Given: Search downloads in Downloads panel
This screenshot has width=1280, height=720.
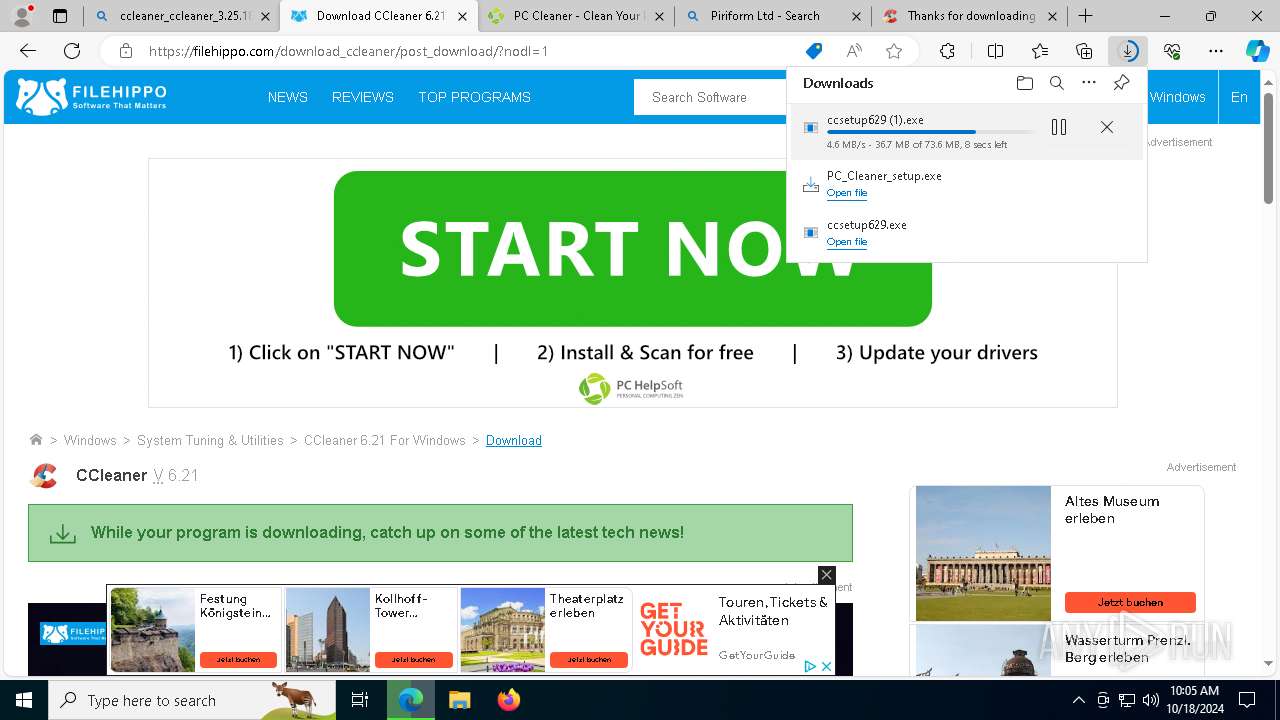Looking at the screenshot, I should [x=1056, y=83].
